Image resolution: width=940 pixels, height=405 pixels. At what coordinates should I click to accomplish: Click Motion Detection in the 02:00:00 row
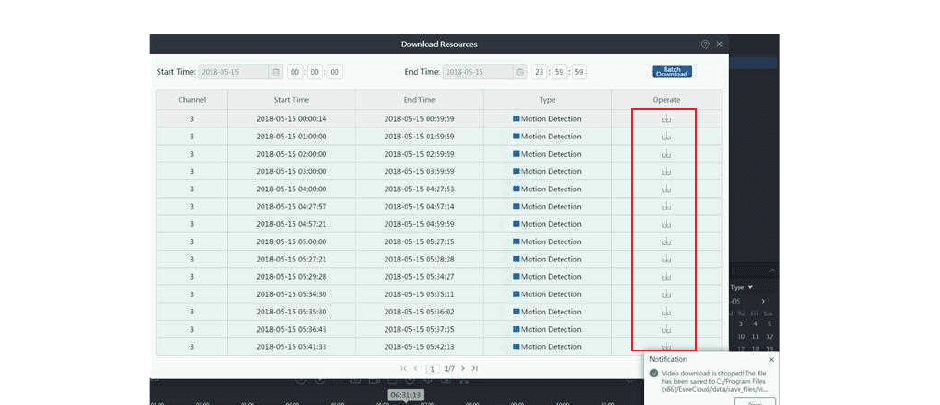pyautogui.click(x=551, y=154)
